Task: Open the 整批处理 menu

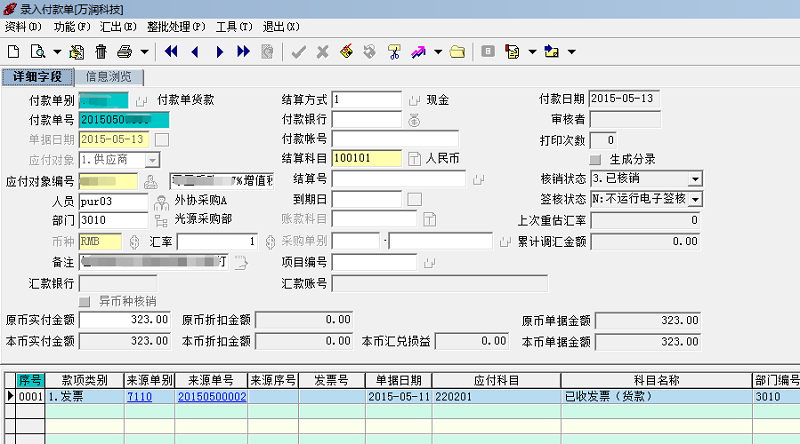Action: [176, 27]
